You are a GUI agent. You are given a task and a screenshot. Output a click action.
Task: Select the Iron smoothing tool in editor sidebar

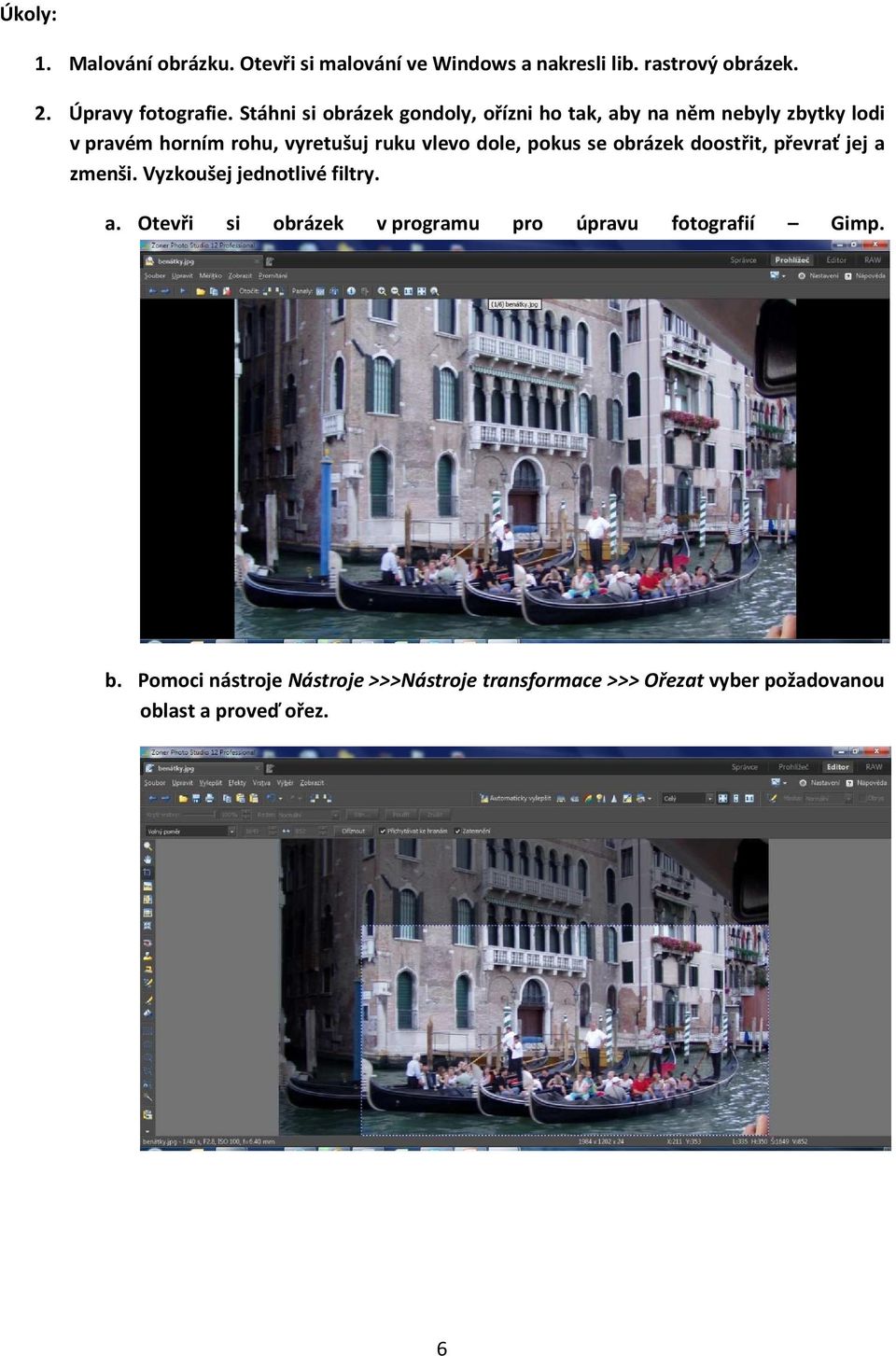pyautogui.click(x=147, y=969)
